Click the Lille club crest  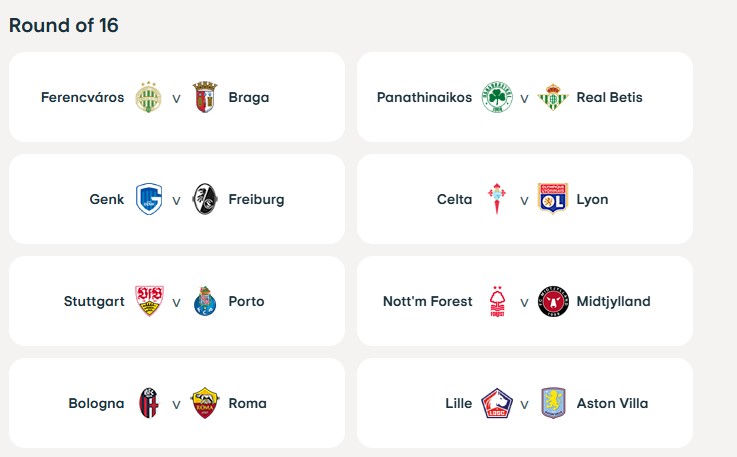(x=496, y=403)
